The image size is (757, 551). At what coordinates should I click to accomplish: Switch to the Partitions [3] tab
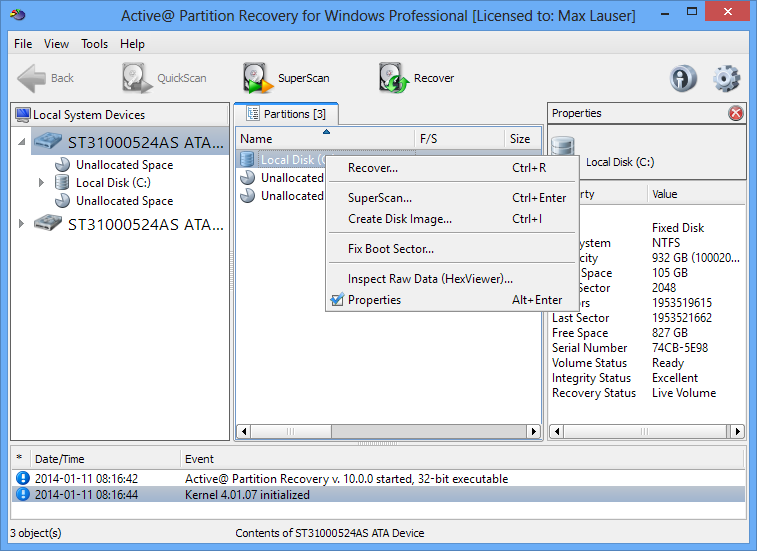tap(286, 114)
